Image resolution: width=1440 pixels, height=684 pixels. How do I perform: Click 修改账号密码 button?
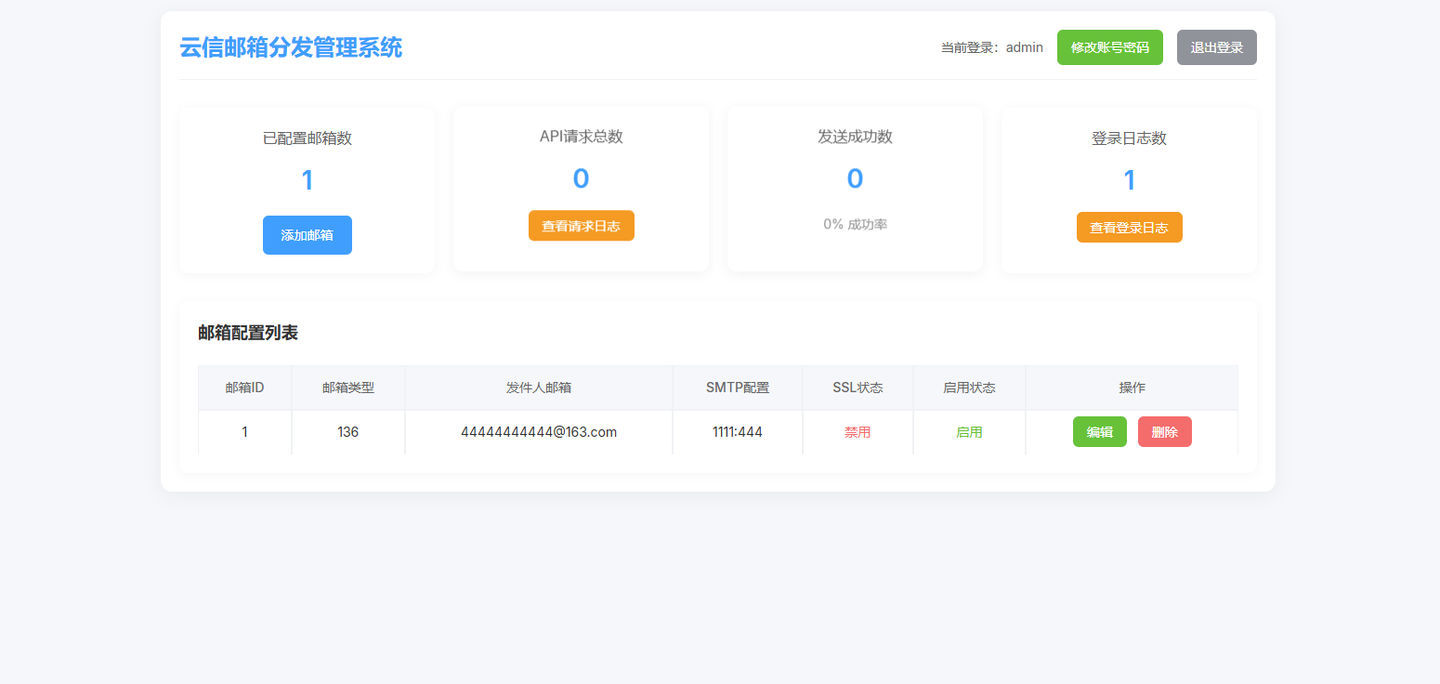tap(1110, 47)
